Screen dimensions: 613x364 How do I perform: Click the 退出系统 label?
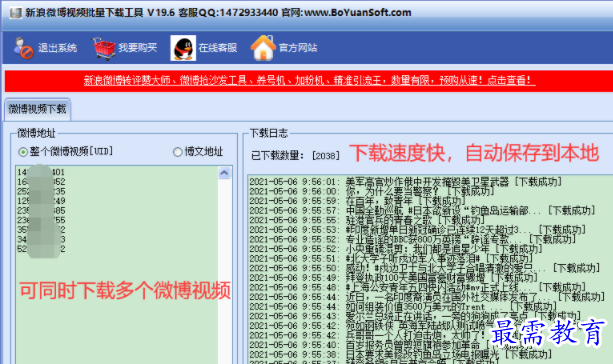[57, 48]
